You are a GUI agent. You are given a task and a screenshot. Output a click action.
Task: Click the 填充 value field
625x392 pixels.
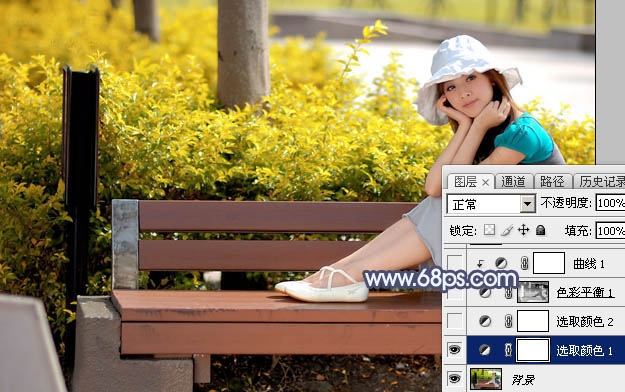tap(610, 231)
